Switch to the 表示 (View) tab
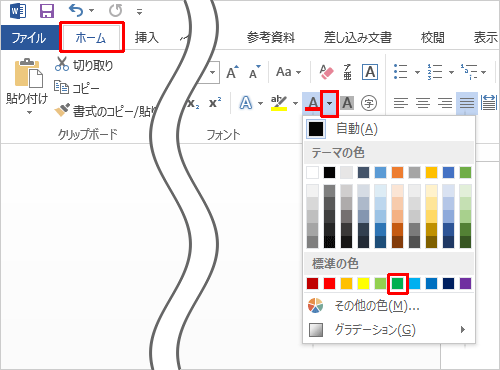Image resolution: width=500 pixels, height=370 pixels. point(486,37)
